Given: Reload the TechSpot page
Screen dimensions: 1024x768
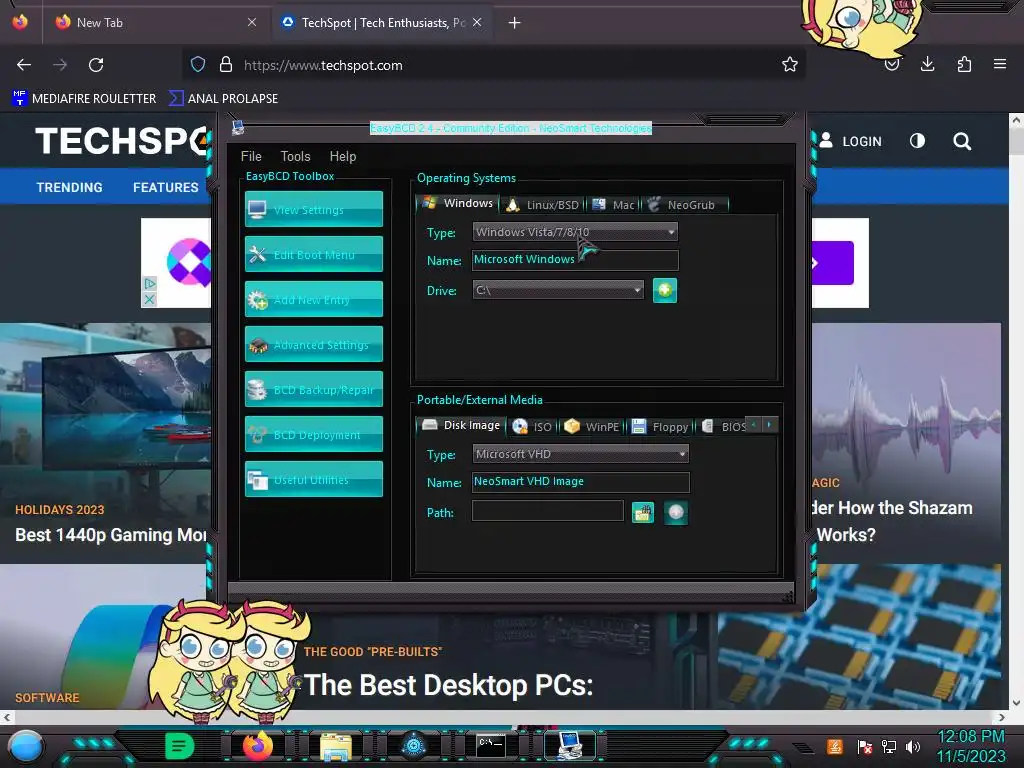Looking at the screenshot, I should coord(96,65).
